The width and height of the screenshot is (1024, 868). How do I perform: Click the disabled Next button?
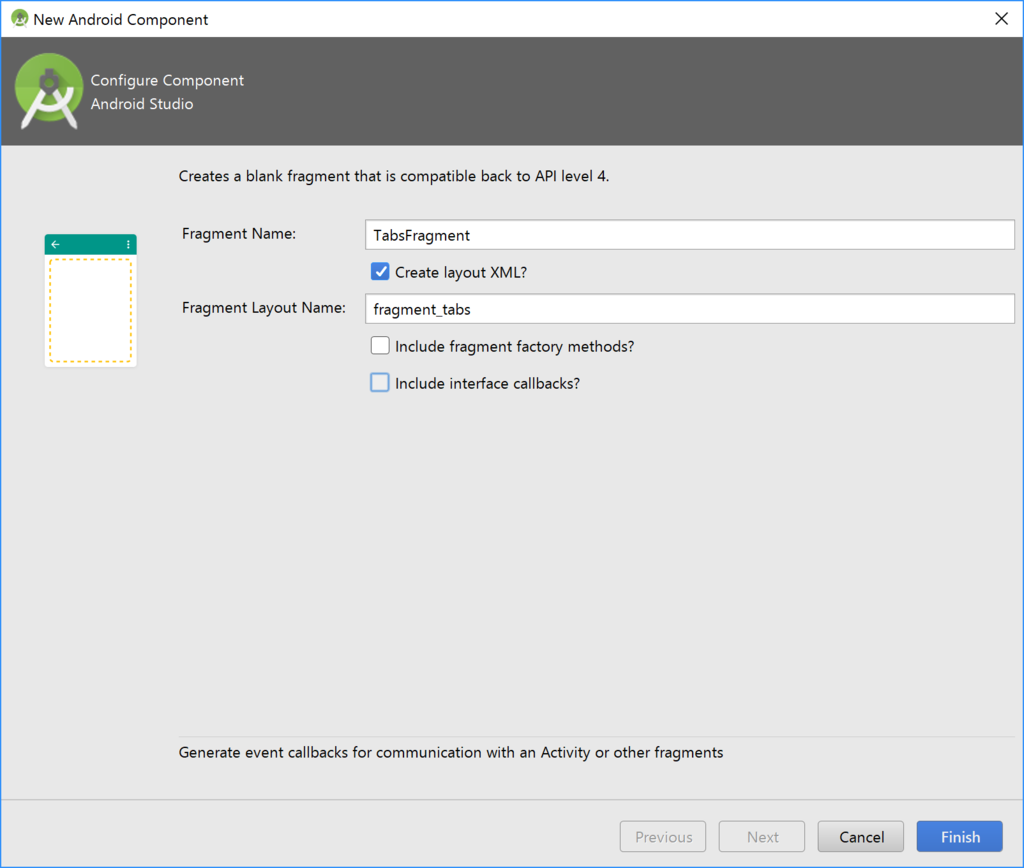click(x=761, y=837)
